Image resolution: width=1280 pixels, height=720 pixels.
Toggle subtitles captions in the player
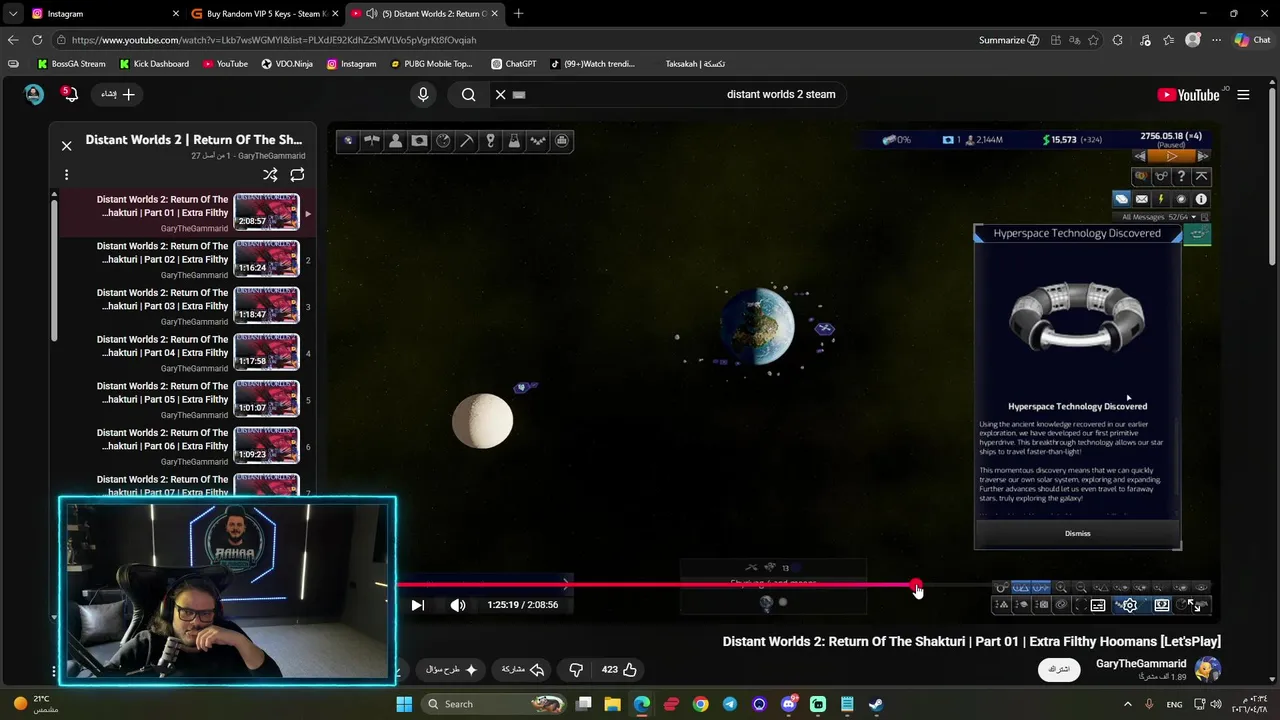[1098, 605]
